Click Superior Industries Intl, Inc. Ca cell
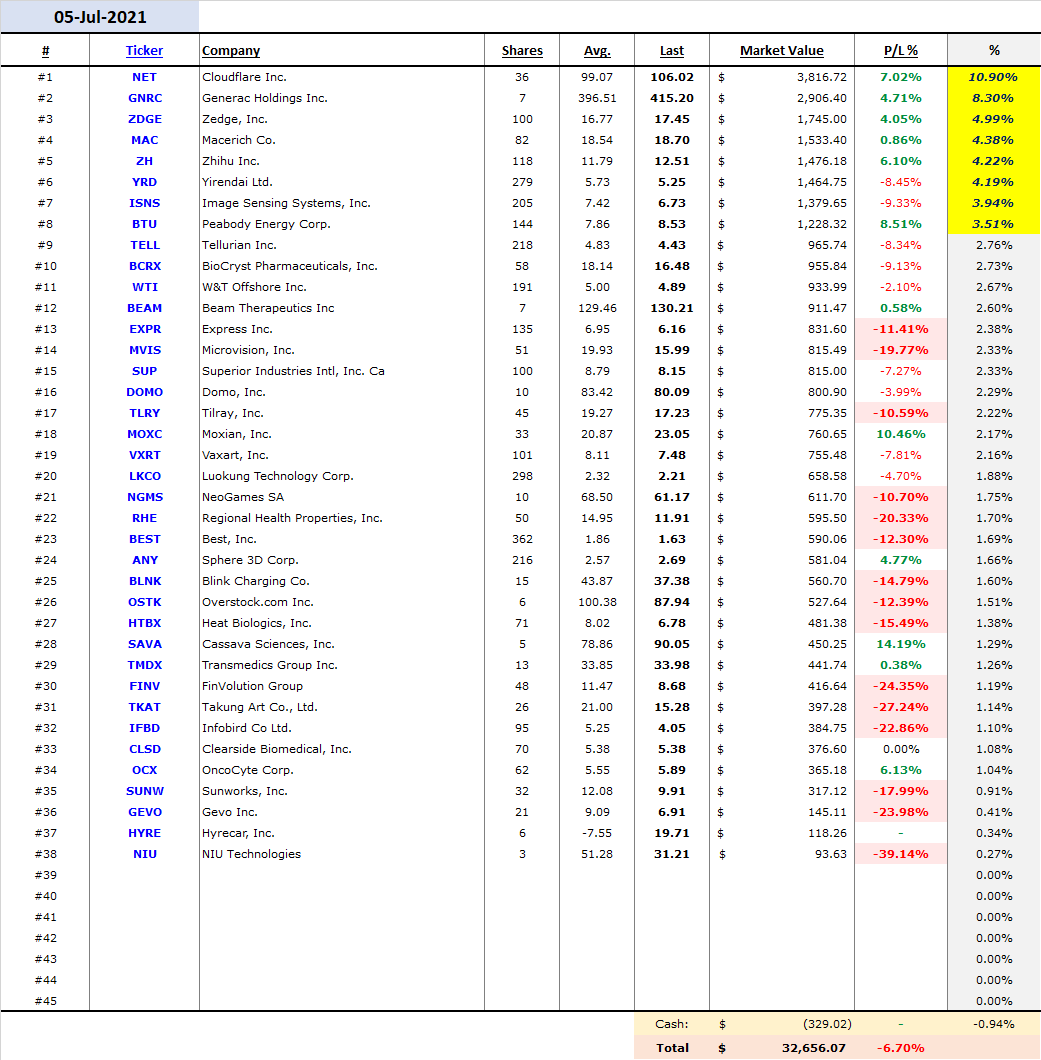The image size is (1041, 1060). [x=342, y=370]
